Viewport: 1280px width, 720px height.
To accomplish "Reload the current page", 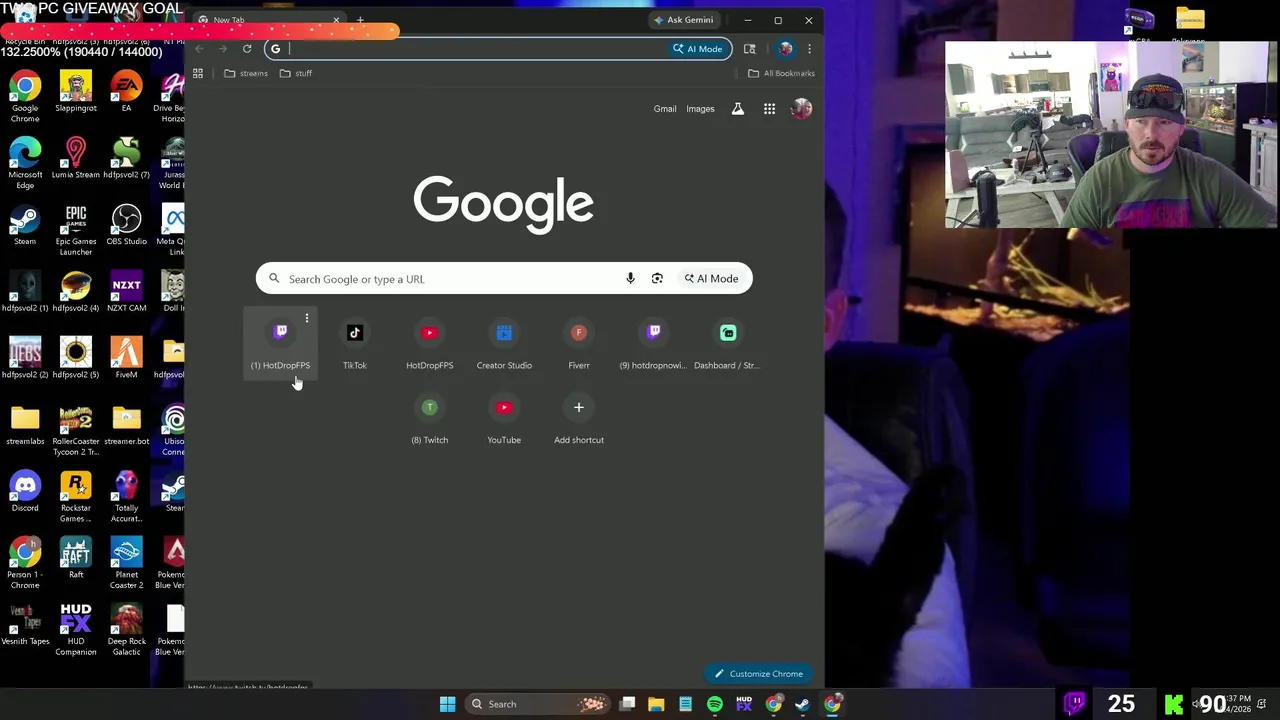I will click(247, 49).
